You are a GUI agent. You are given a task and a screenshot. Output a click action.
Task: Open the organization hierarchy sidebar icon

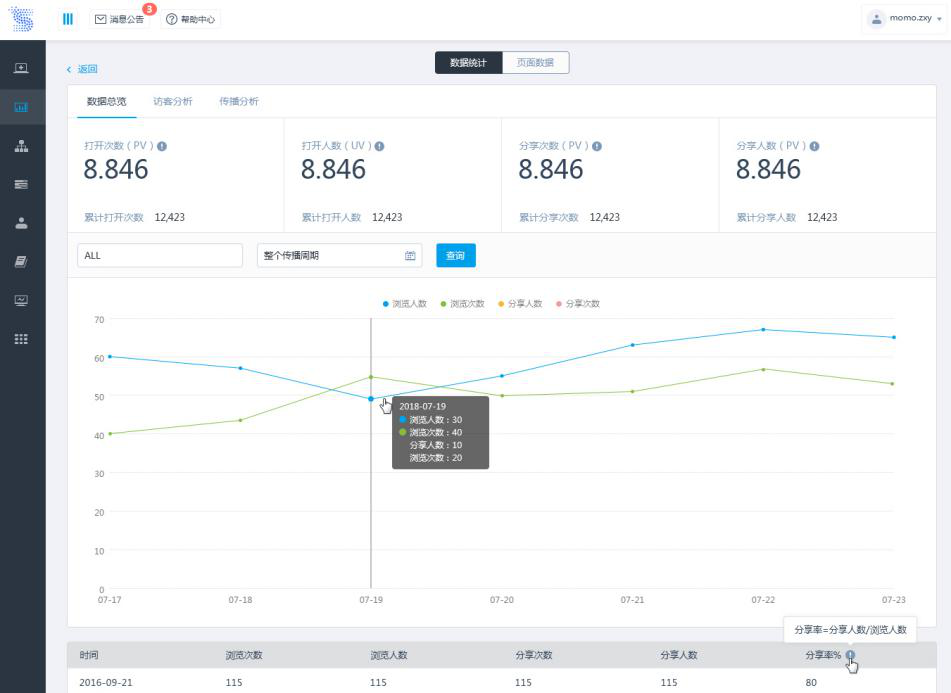coord(21,146)
